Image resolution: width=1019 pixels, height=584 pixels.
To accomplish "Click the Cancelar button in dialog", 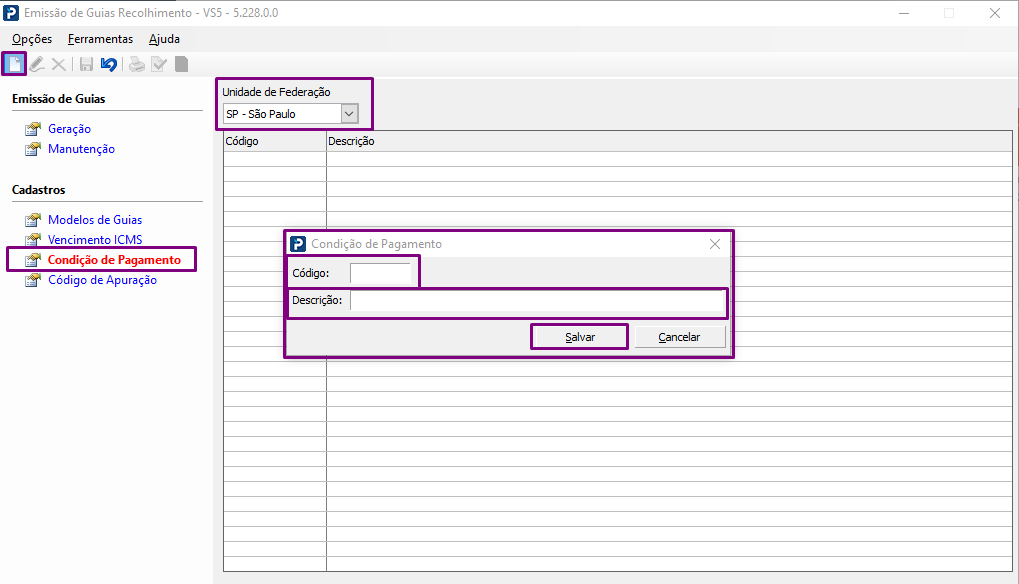I will tap(679, 337).
